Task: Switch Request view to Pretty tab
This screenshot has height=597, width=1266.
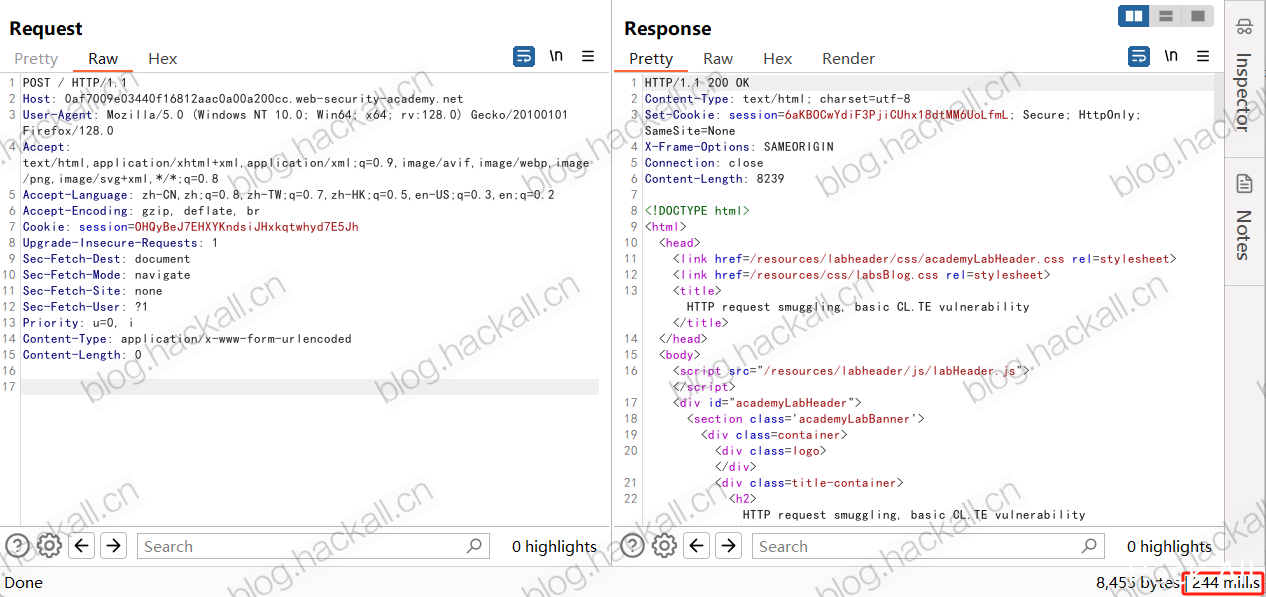Action: [x=36, y=59]
